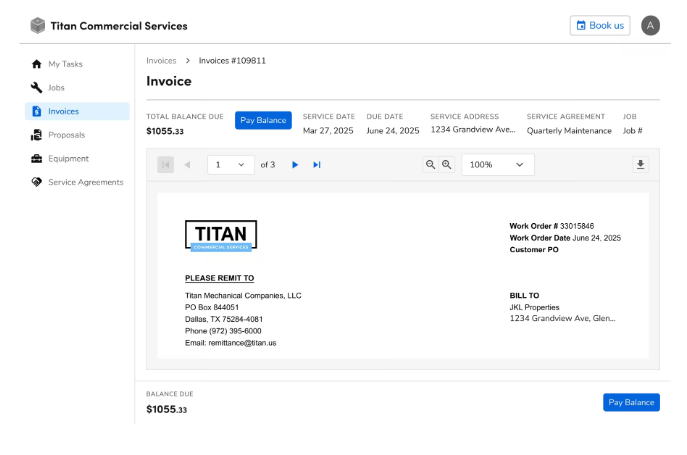The image size is (687, 455).
Task: Click the zoom out magnifier icon
Action: click(431, 164)
